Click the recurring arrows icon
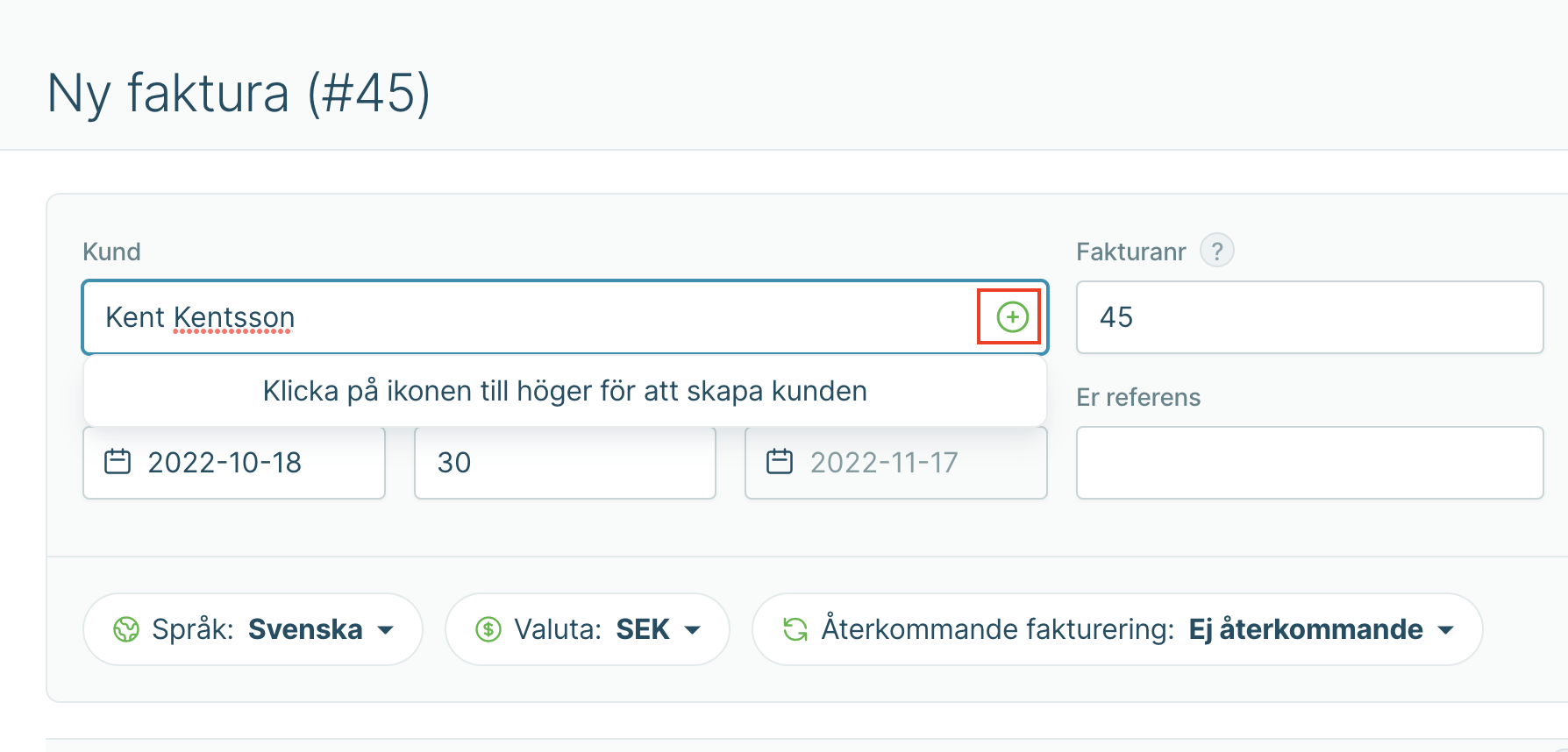 coord(795,629)
